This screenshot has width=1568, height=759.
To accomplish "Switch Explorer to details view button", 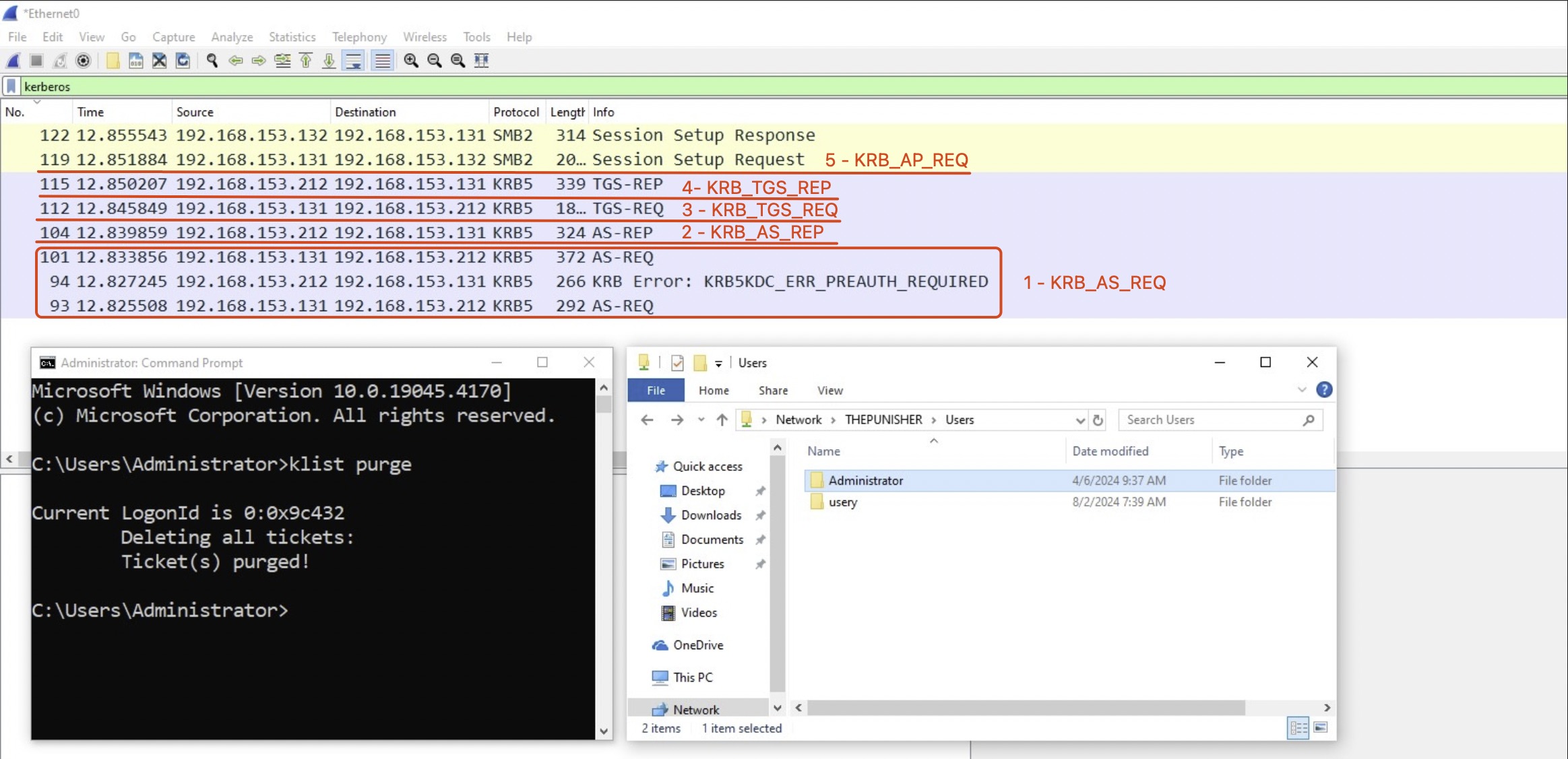I will tap(1298, 728).
